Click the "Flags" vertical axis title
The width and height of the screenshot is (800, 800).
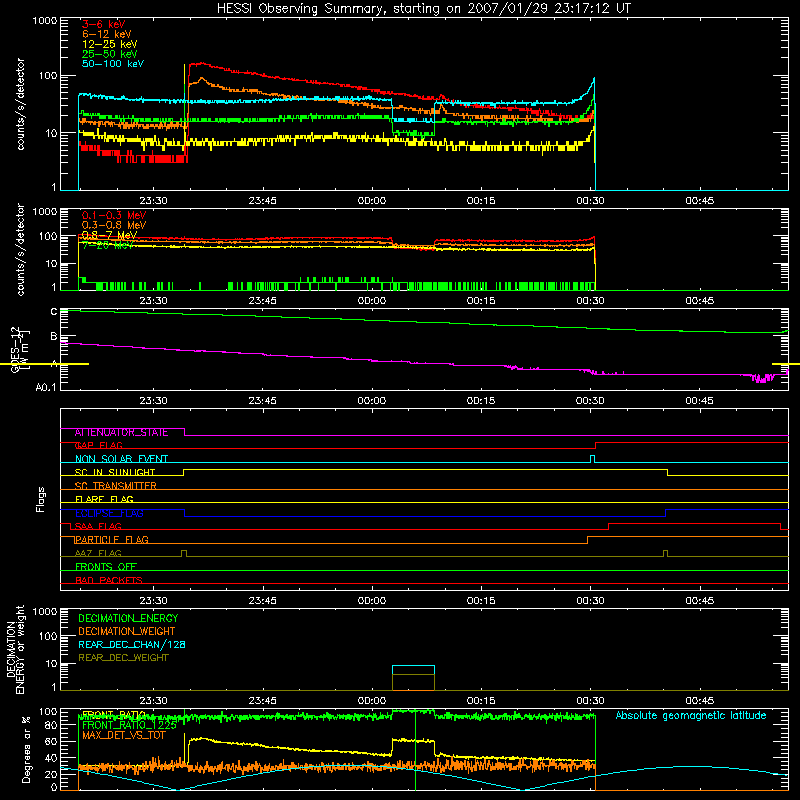pos(40,499)
